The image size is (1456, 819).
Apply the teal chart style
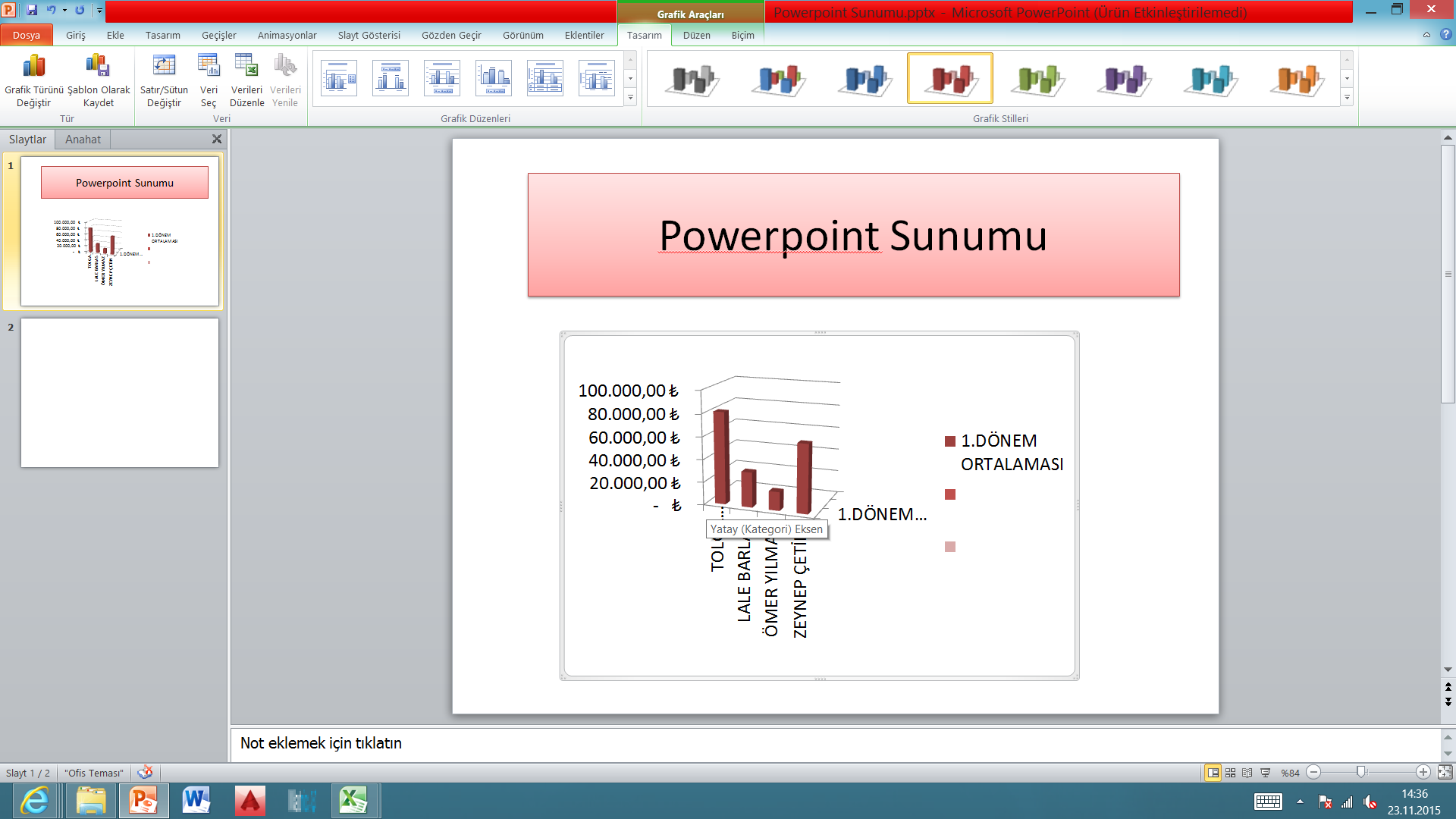point(1210,78)
